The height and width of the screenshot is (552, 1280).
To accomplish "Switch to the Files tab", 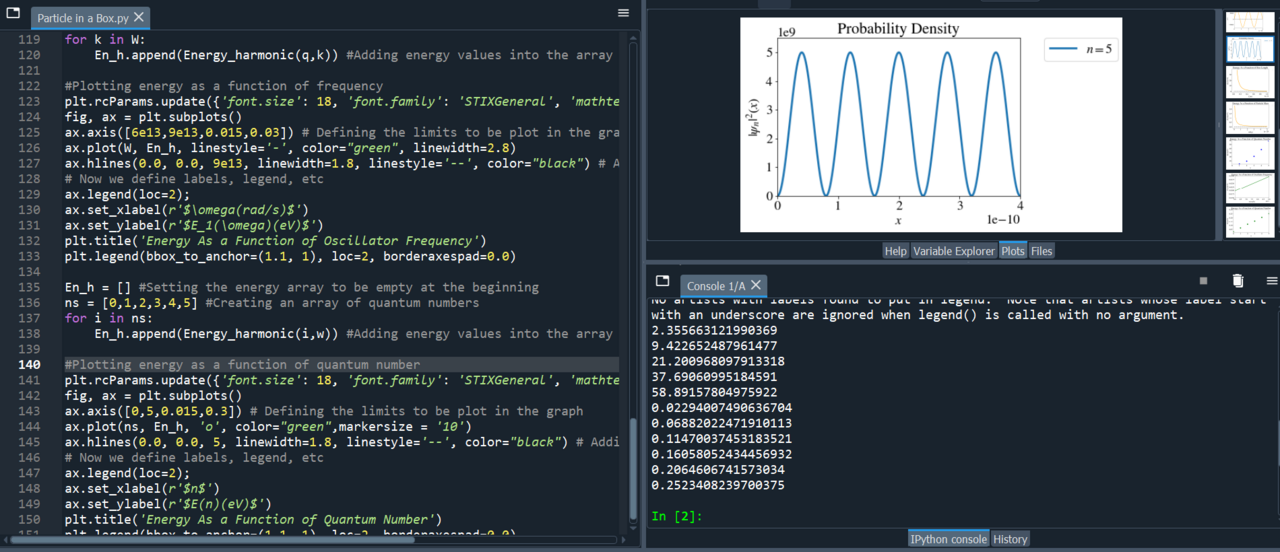I will click(1042, 251).
